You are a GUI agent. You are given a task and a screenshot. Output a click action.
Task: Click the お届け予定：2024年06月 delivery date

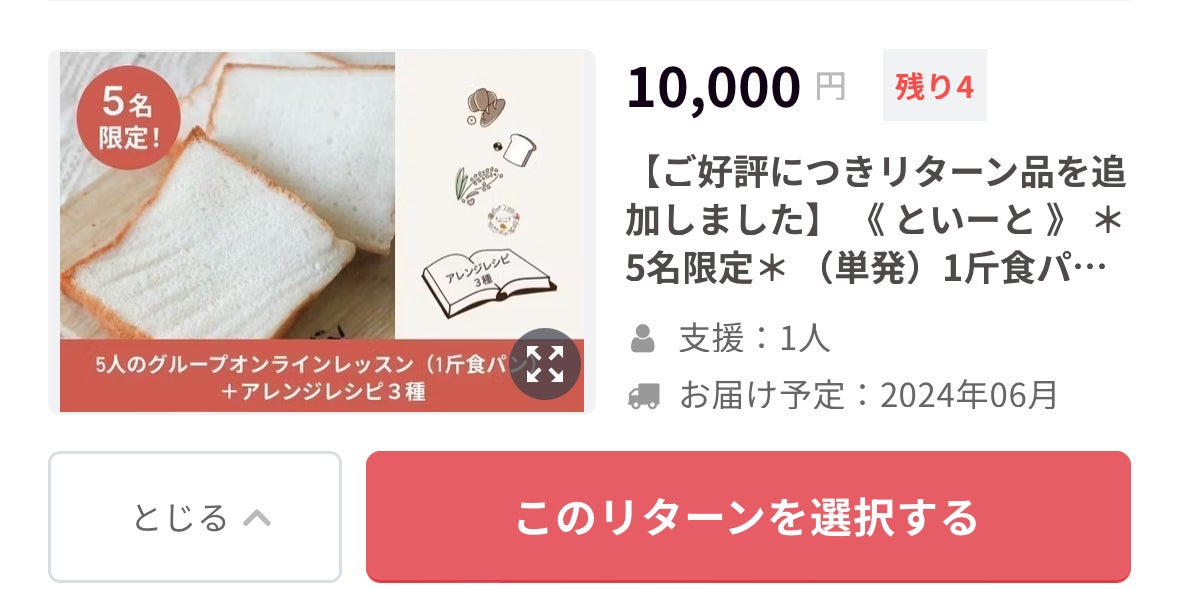tap(868, 396)
